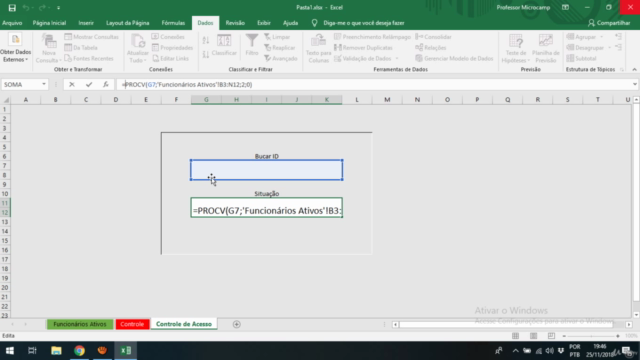
Task: Click the Bucar ID input cell
Action: point(267,170)
